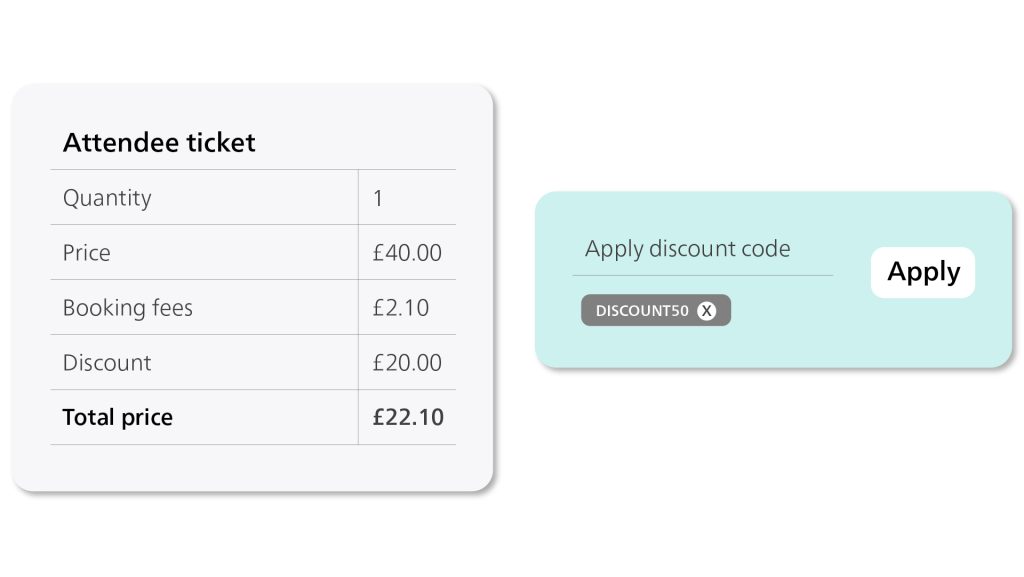Click the £40.00 price value

[x=407, y=253]
